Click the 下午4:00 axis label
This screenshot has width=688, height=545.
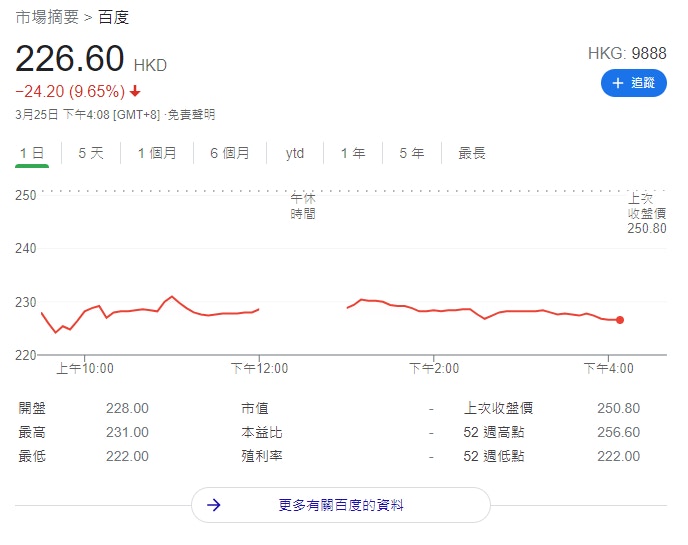(608, 368)
